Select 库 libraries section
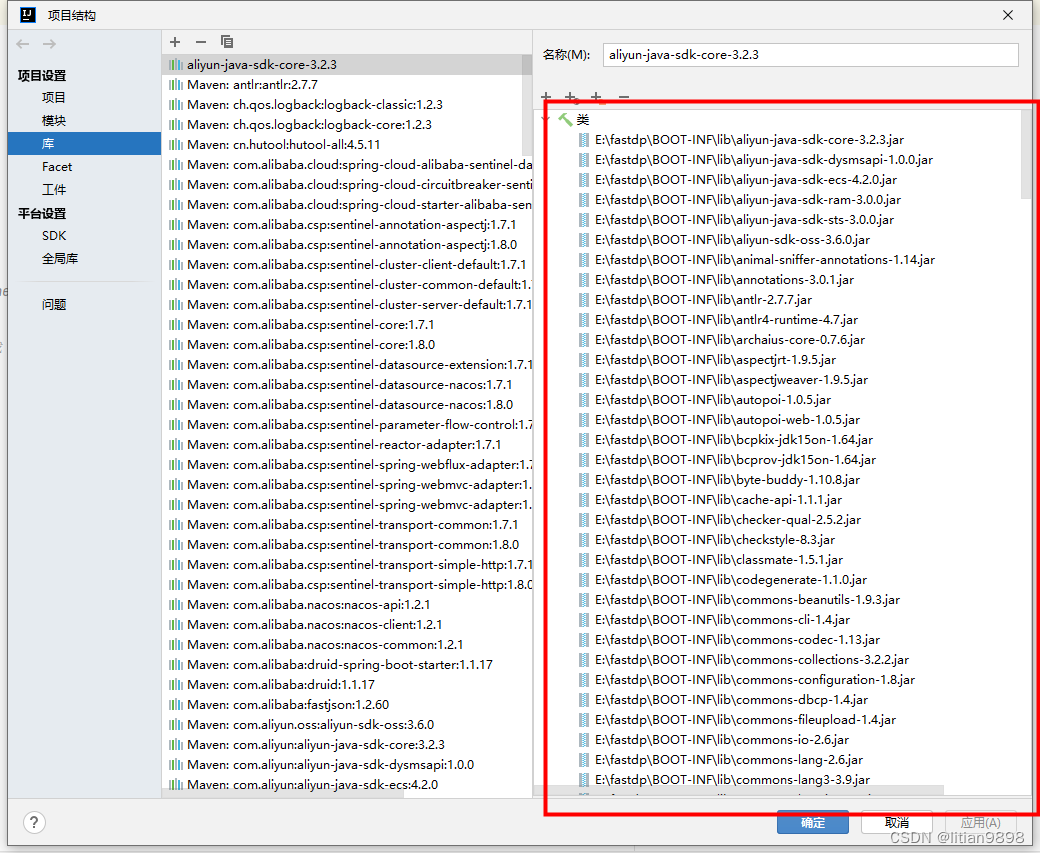The width and height of the screenshot is (1040, 853). click(x=84, y=143)
